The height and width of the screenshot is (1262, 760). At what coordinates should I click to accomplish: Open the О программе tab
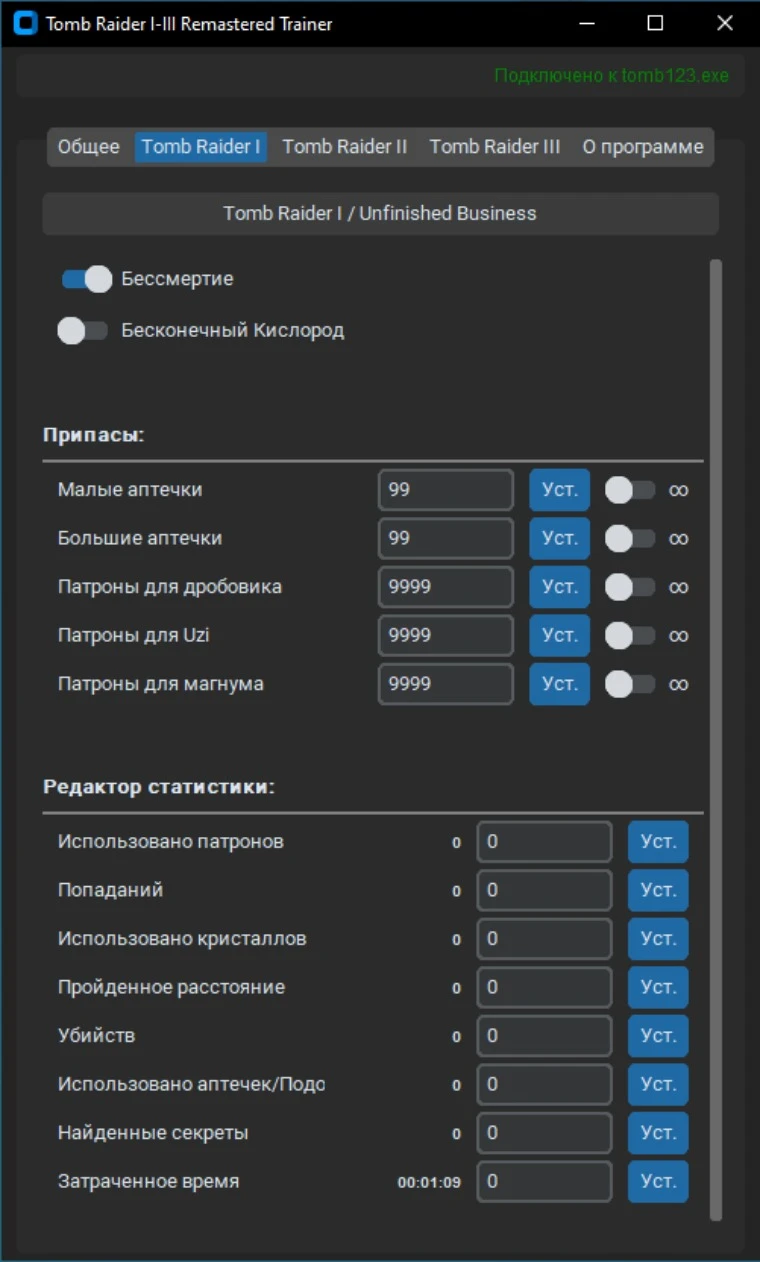[643, 147]
